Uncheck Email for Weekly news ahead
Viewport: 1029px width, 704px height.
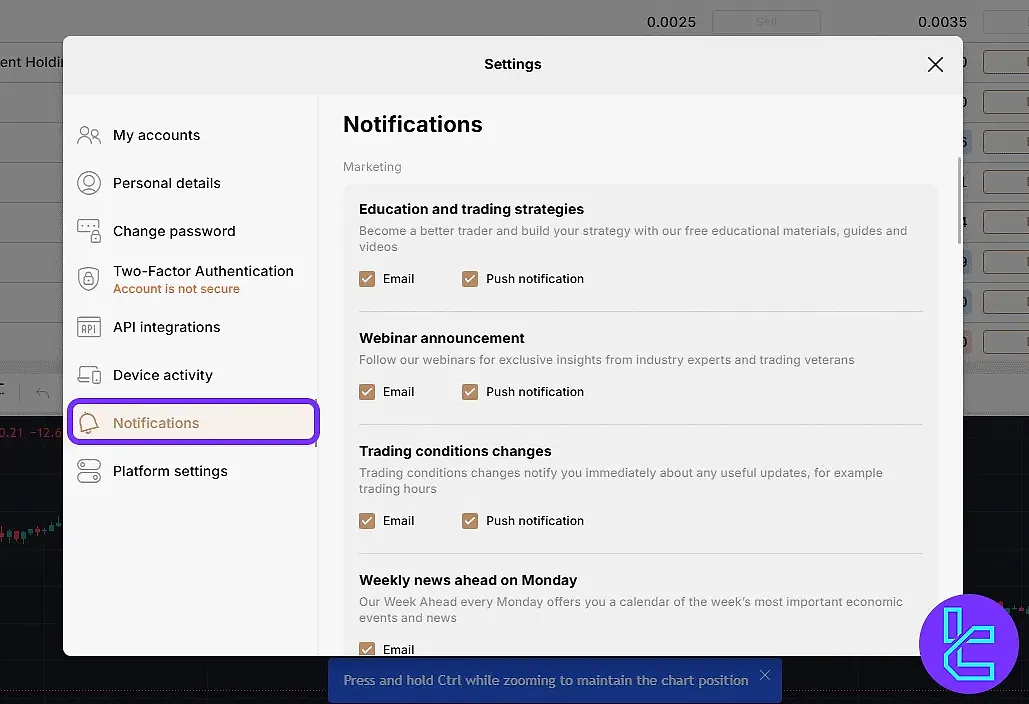367,649
